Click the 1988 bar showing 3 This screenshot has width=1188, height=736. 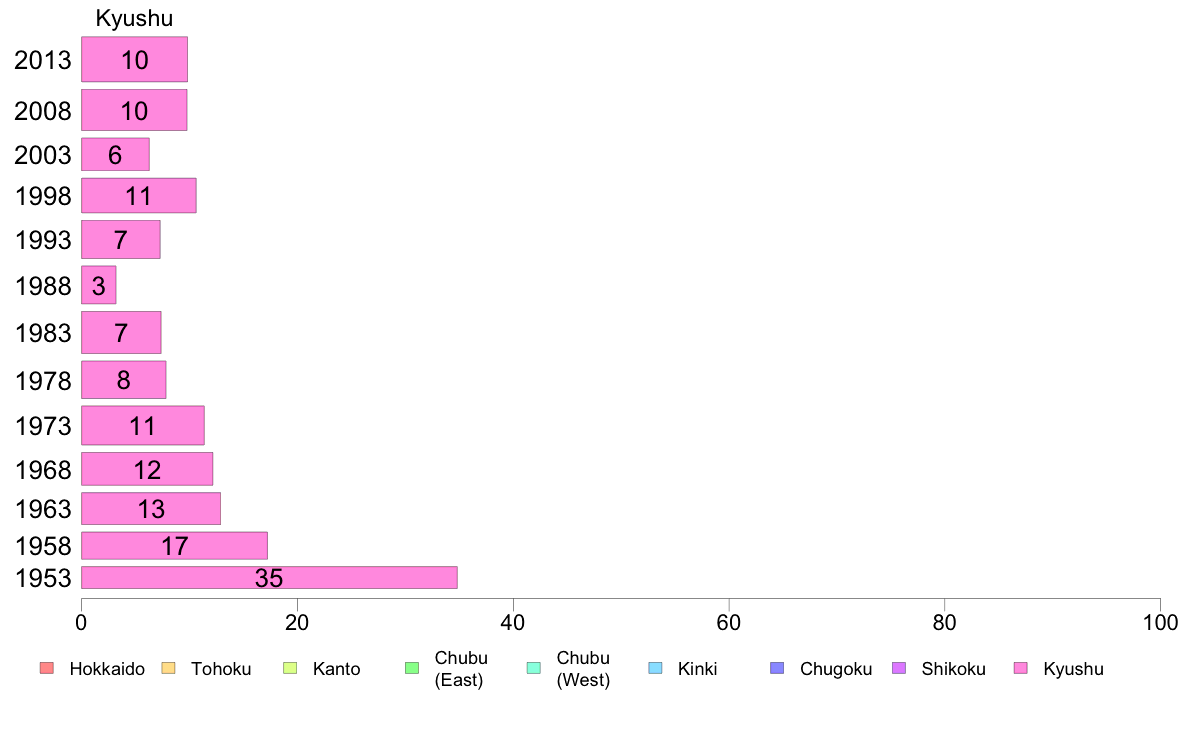[x=98, y=285]
